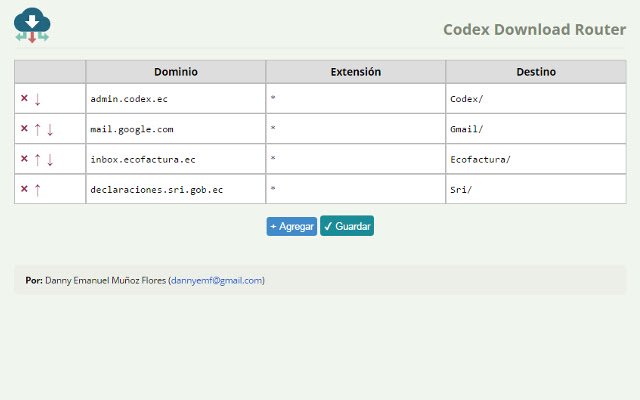Edit the mail.google.com domain field
This screenshot has height=400, width=640.
pyautogui.click(x=176, y=129)
